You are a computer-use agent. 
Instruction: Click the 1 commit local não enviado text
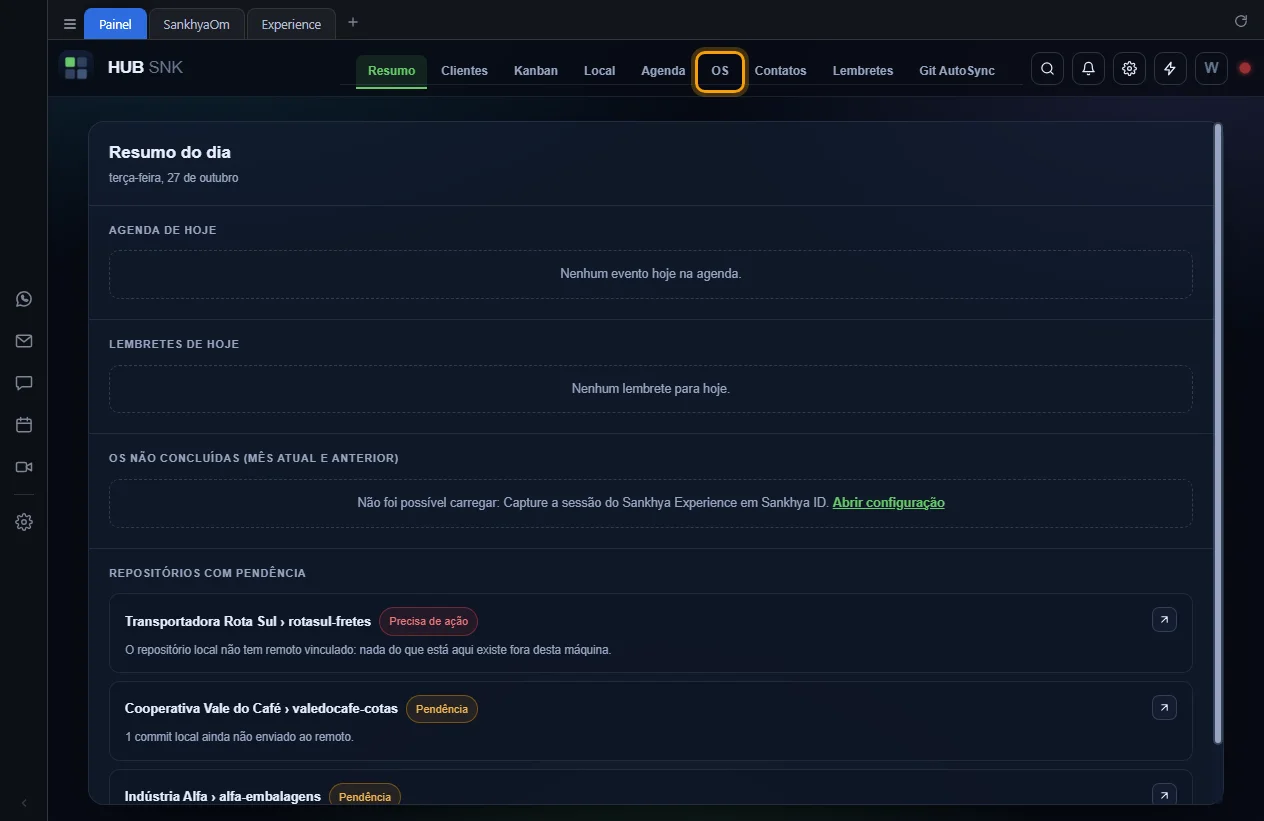[x=239, y=737]
